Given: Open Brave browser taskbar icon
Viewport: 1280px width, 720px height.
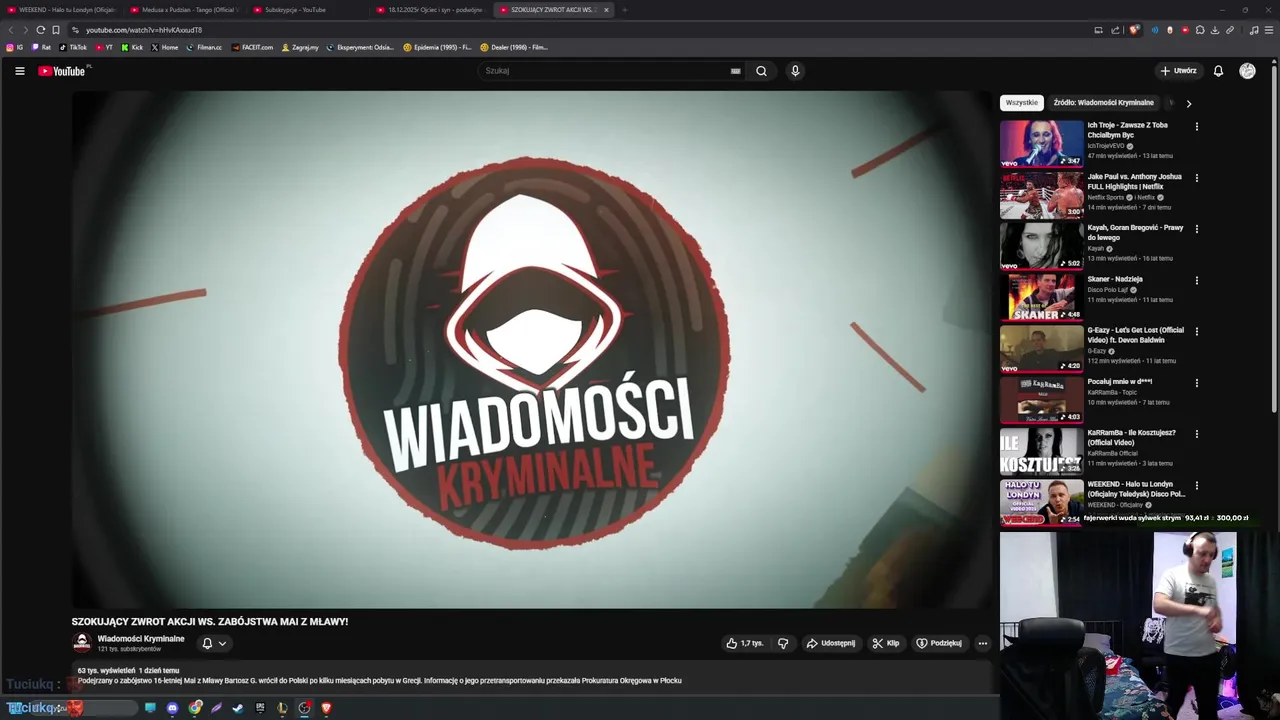Looking at the screenshot, I should click(x=326, y=708).
